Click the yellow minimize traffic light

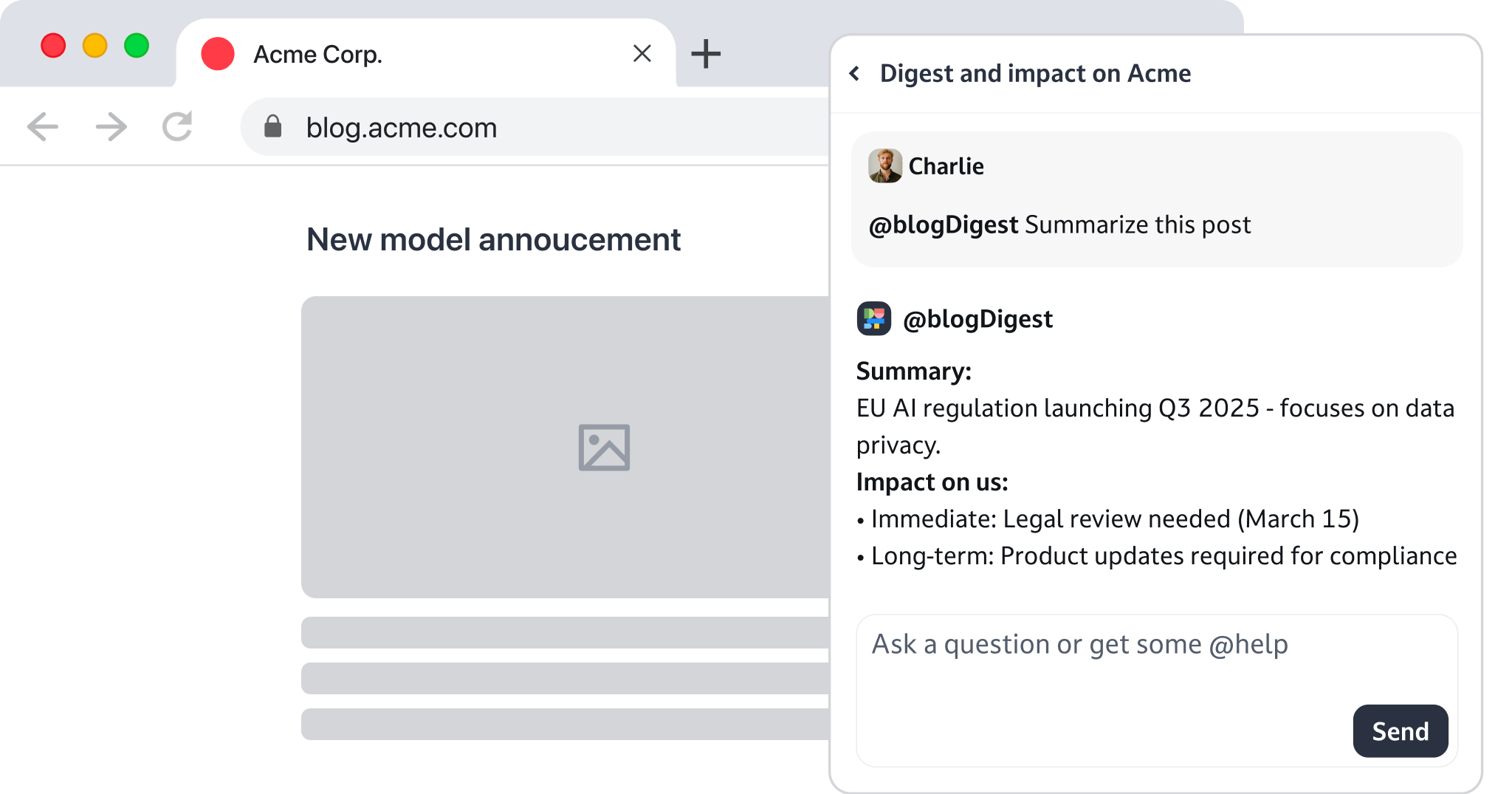95,47
